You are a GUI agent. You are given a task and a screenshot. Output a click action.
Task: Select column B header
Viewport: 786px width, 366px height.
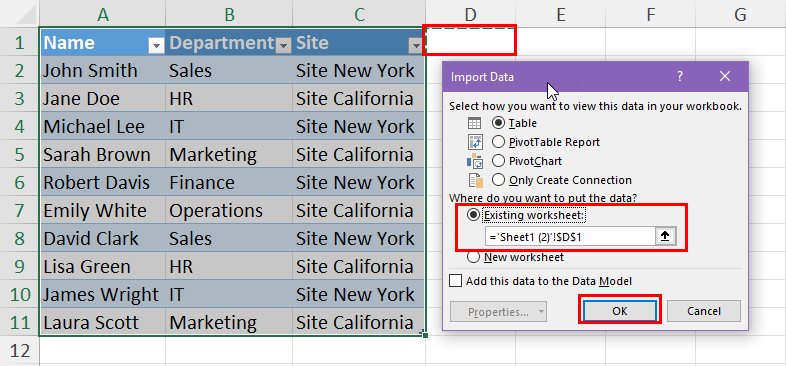(229, 15)
